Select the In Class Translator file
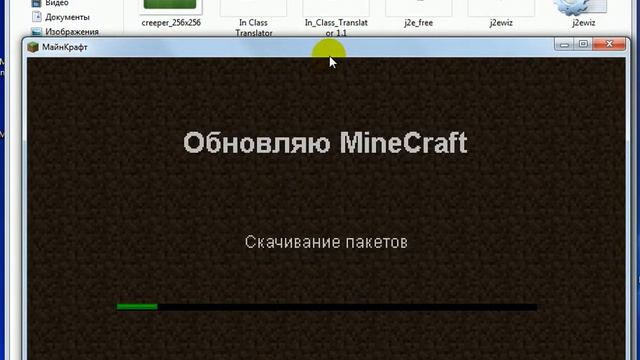Screen dimensions: 640x360 [253, 27]
